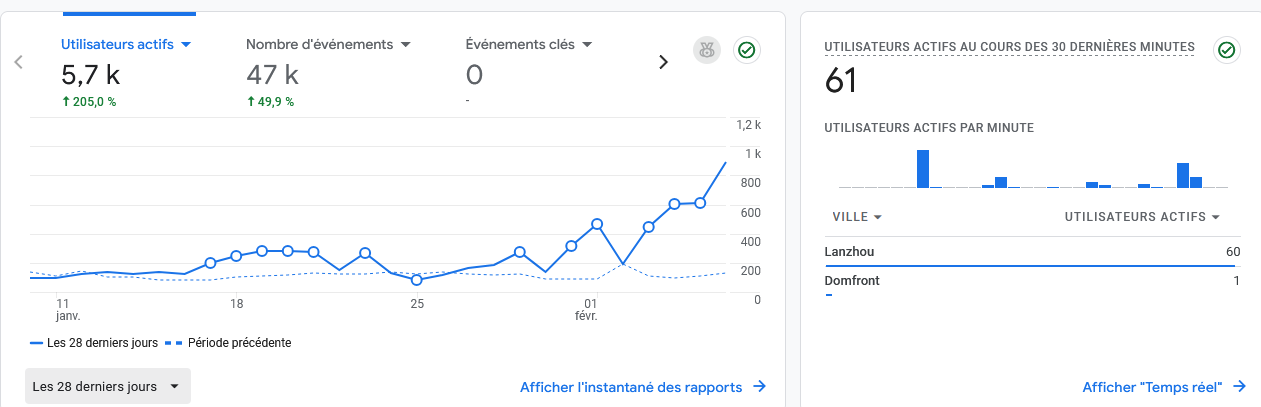Image resolution: width=1261 pixels, height=407 pixels.
Task: Expand the Les 28 derniers jours date selector
Action: click(x=108, y=386)
